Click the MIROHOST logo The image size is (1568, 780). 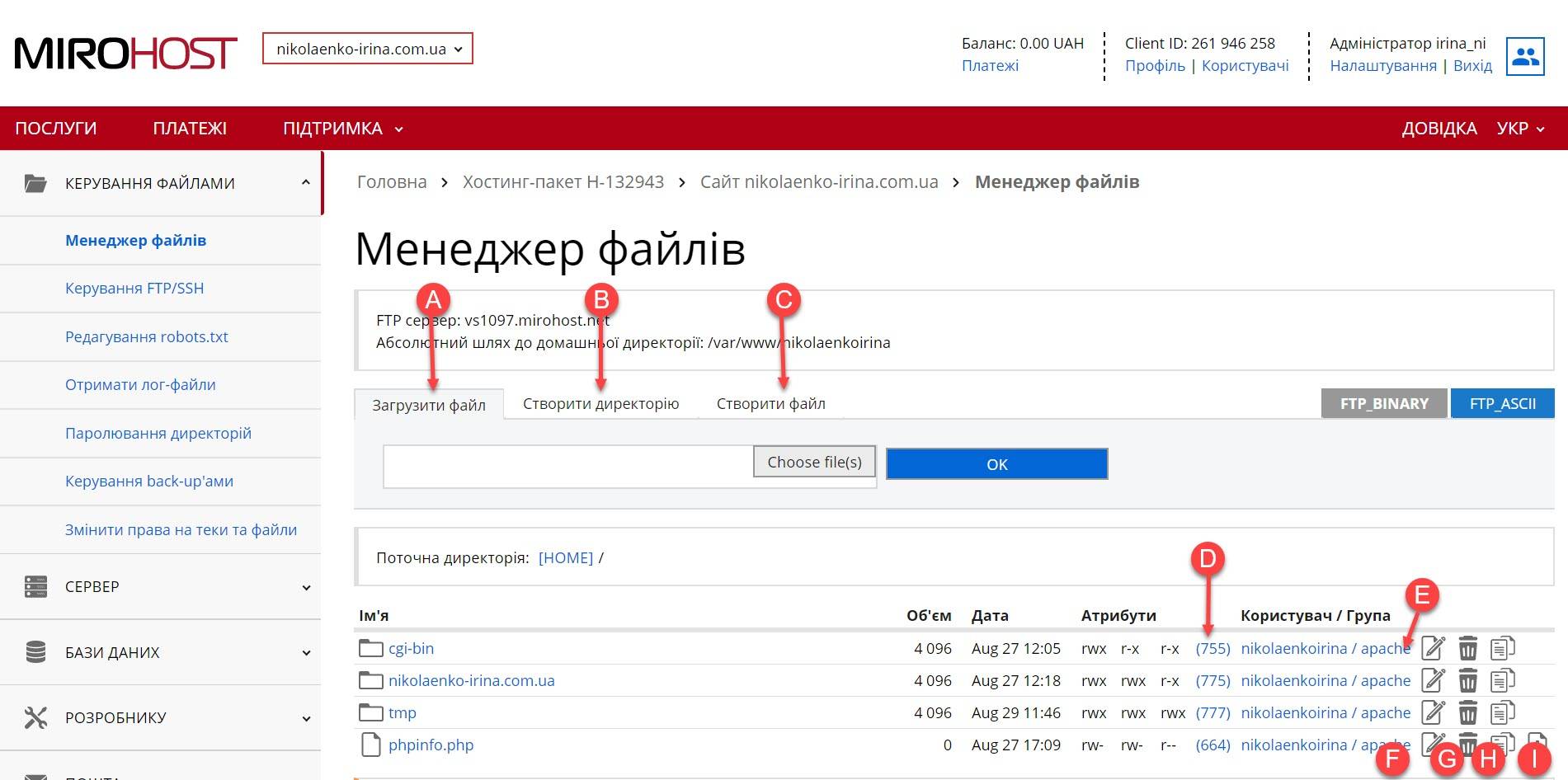(x=125, y=54)
